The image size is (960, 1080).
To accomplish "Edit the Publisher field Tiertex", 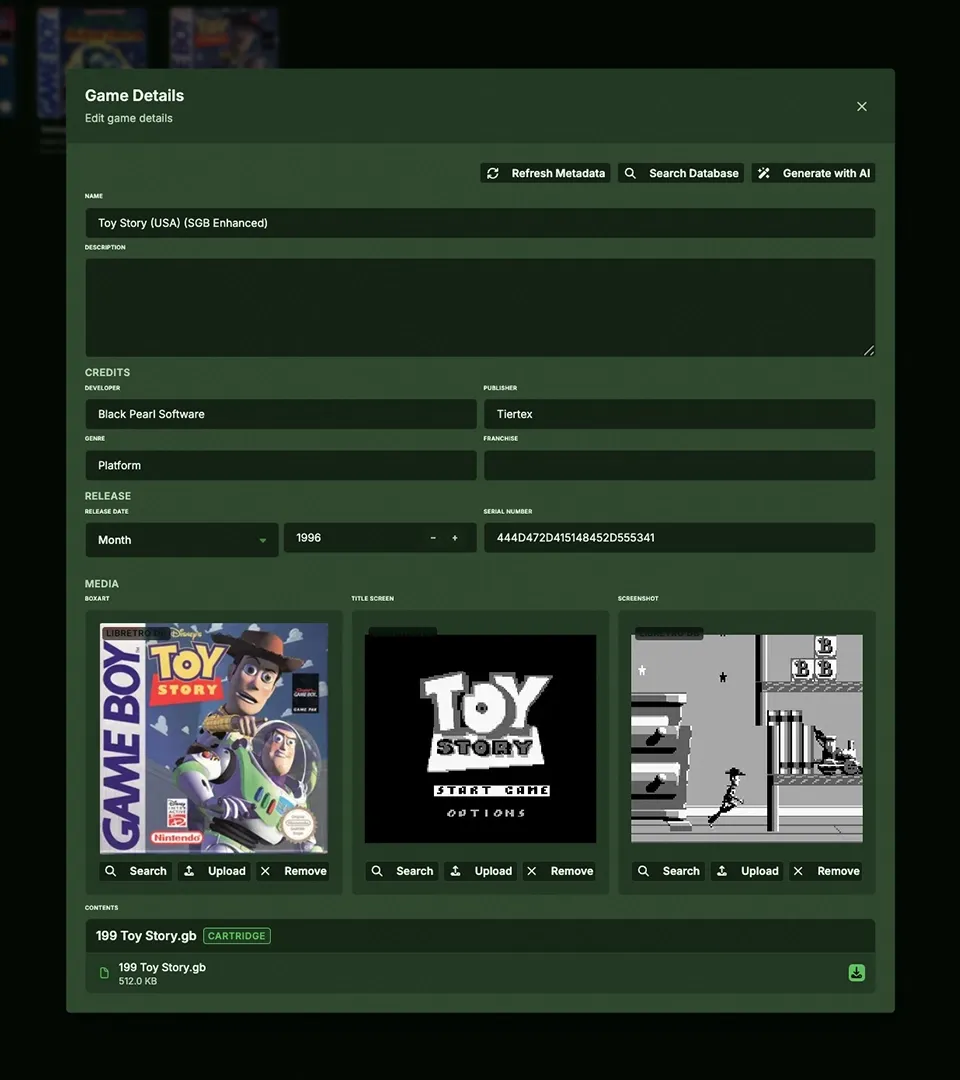I will (679, 414).
